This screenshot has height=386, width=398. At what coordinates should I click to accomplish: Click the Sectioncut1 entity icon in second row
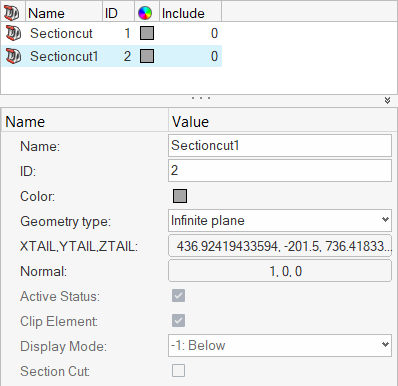coord(13,56)
